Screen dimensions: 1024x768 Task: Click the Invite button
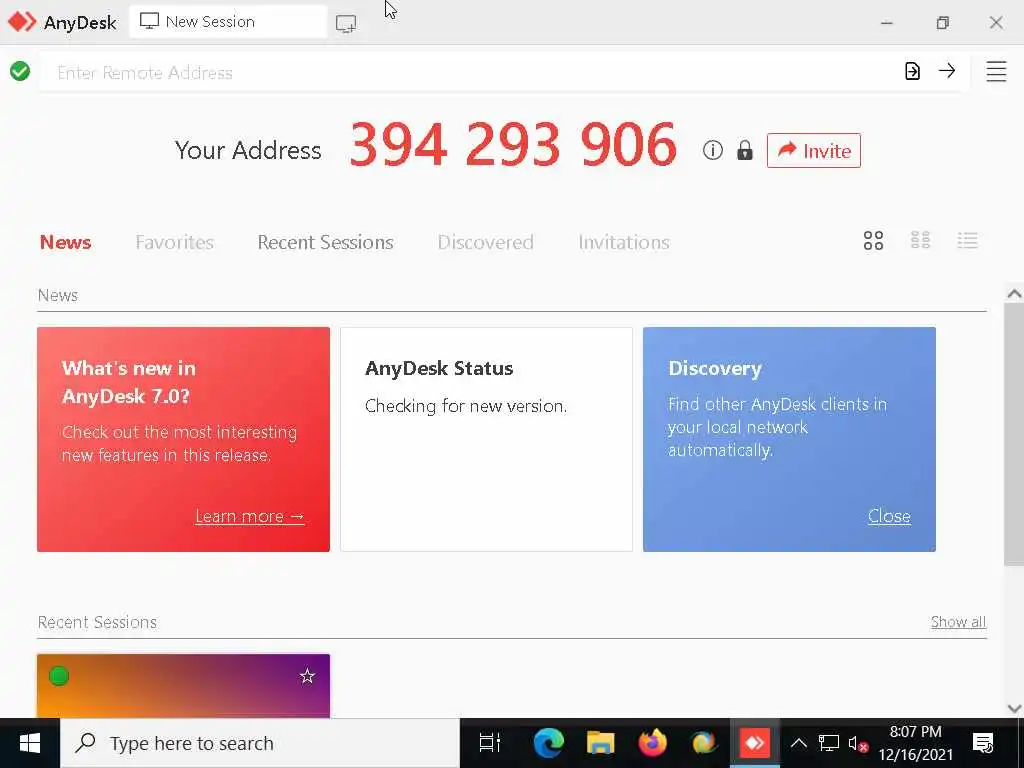(x=814, y=150)
